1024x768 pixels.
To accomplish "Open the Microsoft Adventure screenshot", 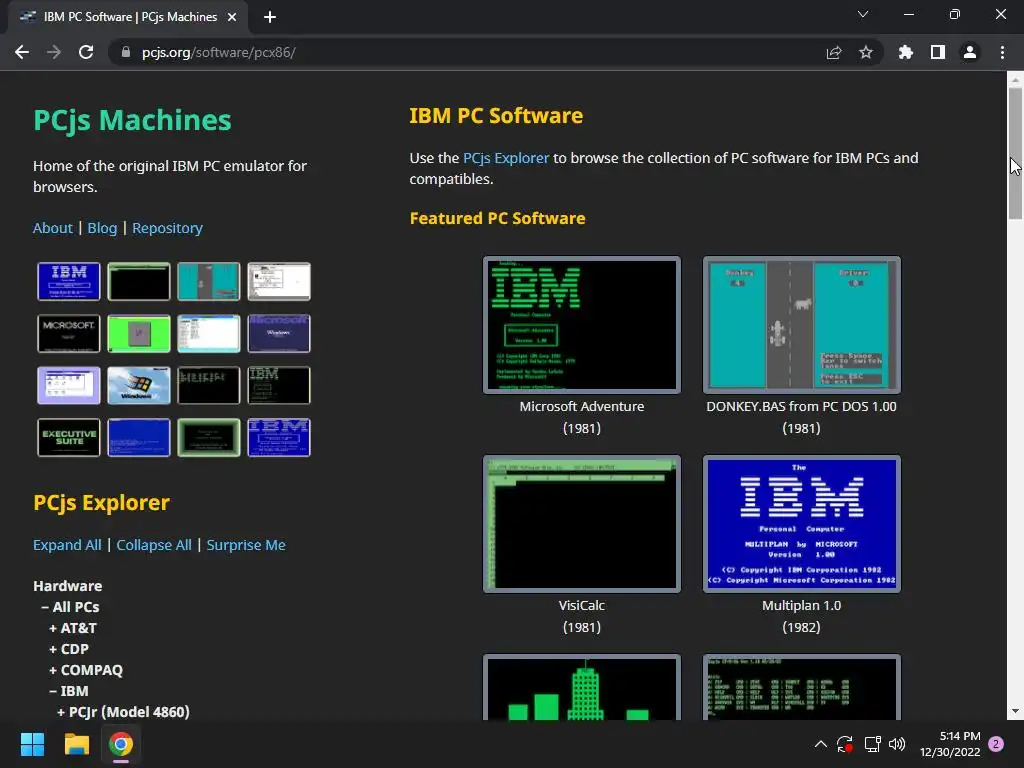I will pyautogui.click(x=581, y=325).
